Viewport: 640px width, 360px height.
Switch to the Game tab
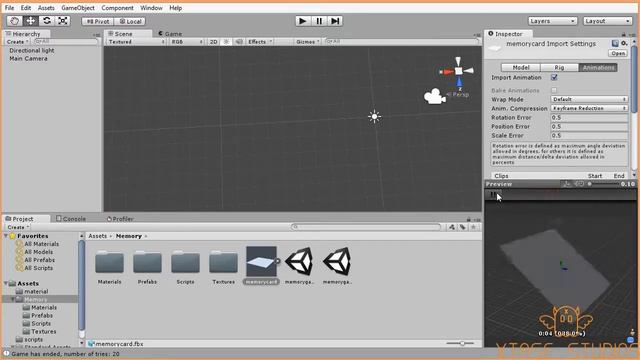coord(171,33)
